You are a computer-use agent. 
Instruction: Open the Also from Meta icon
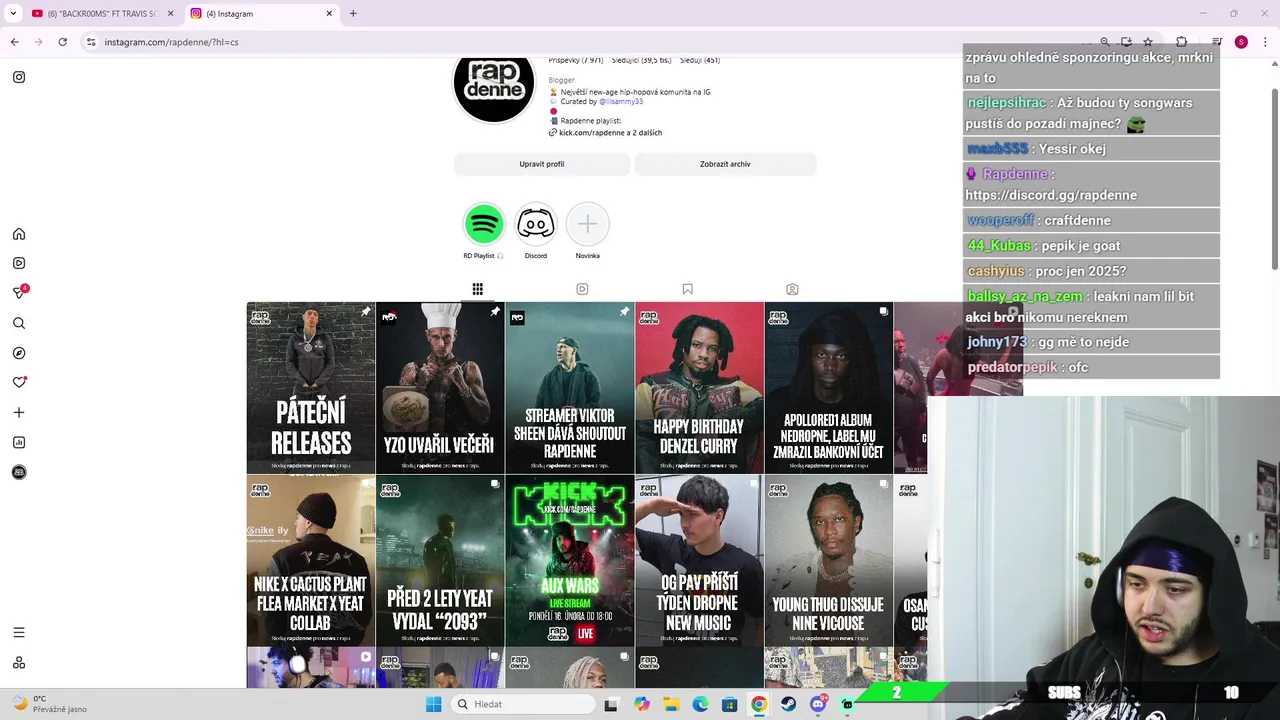(19, 662)
